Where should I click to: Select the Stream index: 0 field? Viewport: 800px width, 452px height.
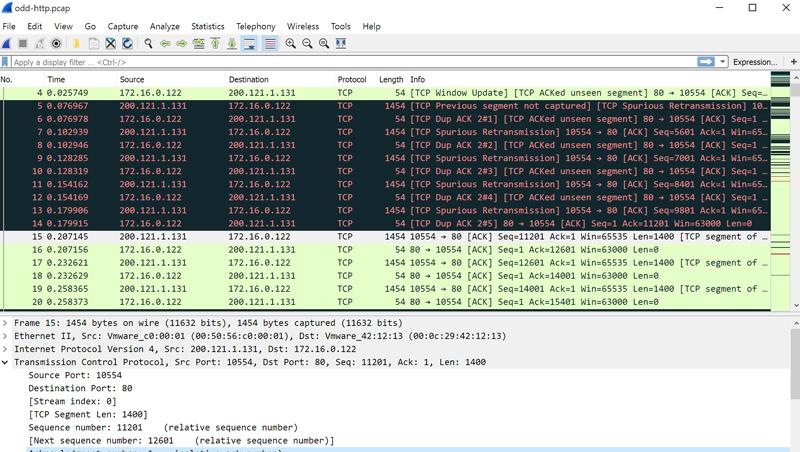click(72, 401)
